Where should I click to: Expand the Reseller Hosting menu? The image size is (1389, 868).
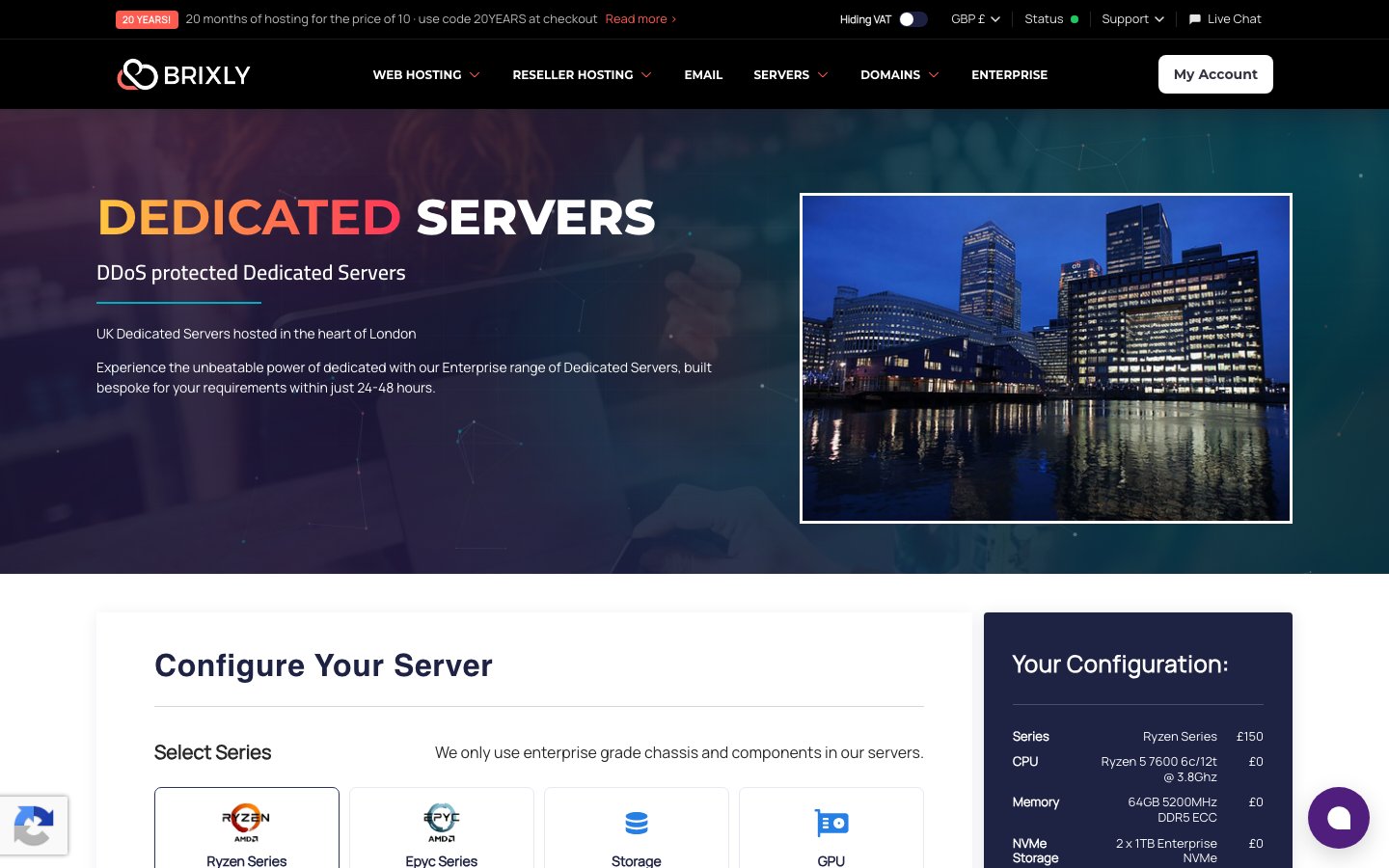(x=582, y=74)
